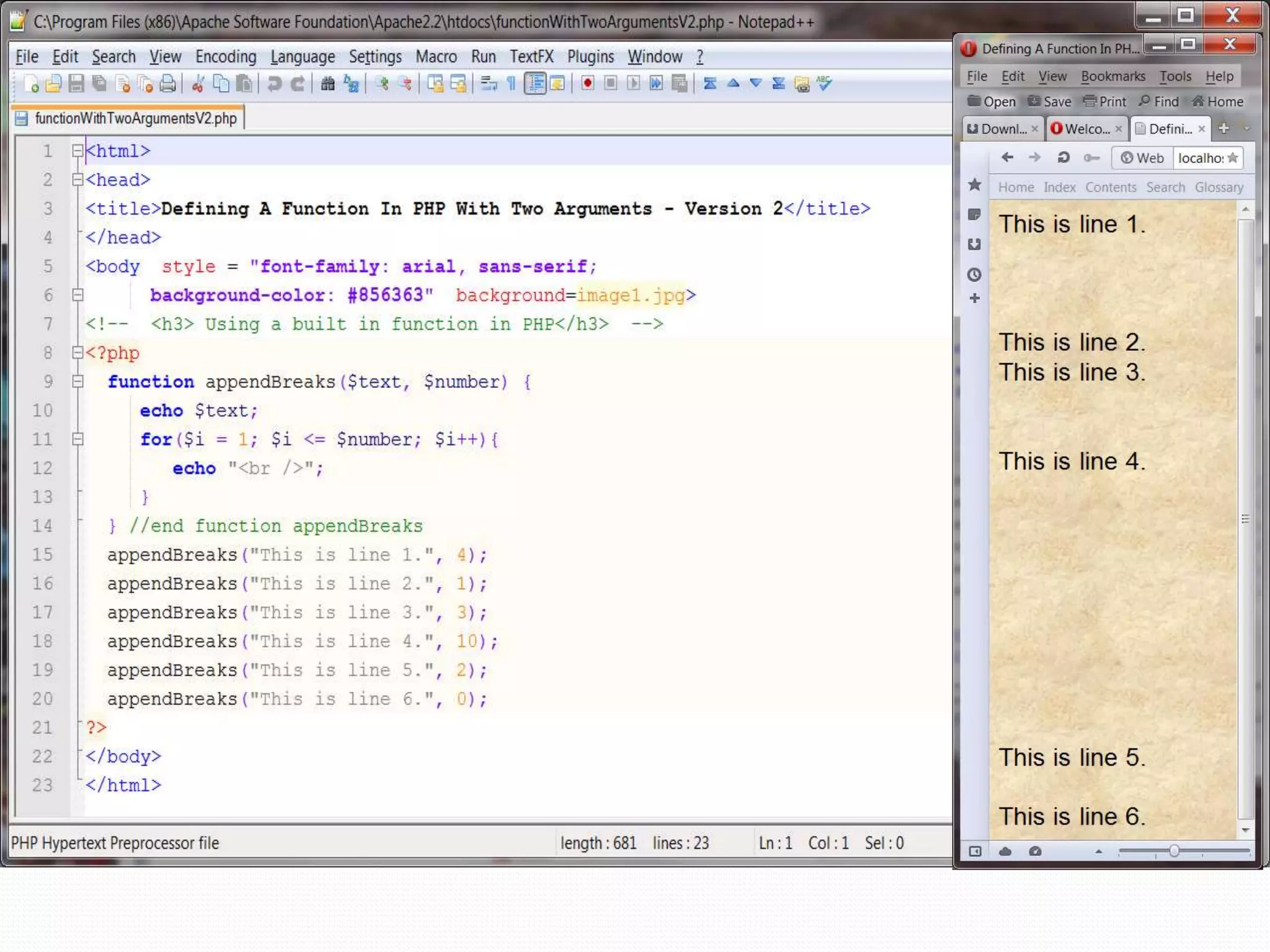The width and height of the screenshot is (1270, 952).
Task: Toggle the word wrap toolbar button
Action: [x=489, y=84]
